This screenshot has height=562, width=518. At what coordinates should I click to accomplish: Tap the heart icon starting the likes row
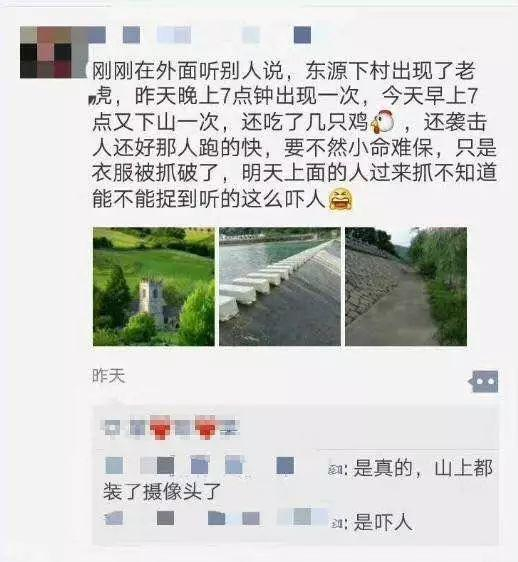[112, 428]
